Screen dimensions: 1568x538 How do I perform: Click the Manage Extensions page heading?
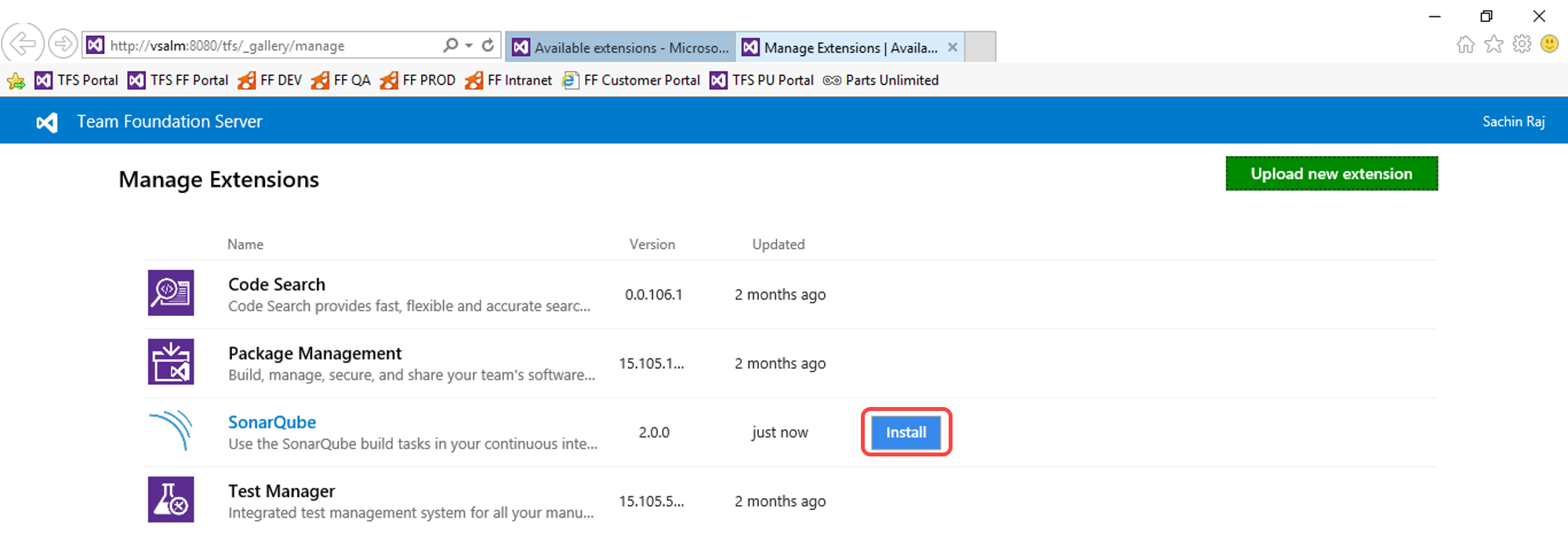[219, 180]
